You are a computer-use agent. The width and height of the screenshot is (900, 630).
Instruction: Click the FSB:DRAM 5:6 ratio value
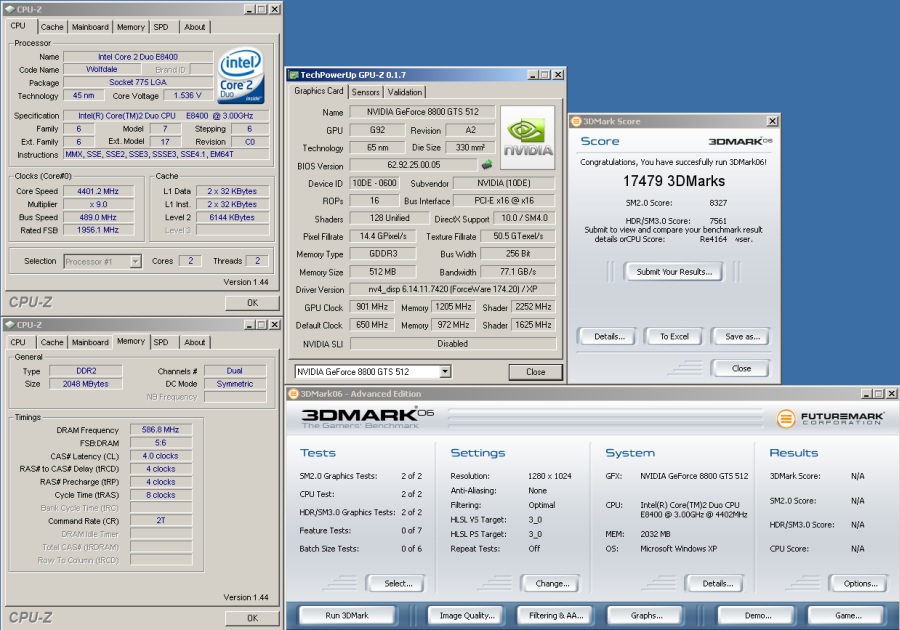coord(161,442)
